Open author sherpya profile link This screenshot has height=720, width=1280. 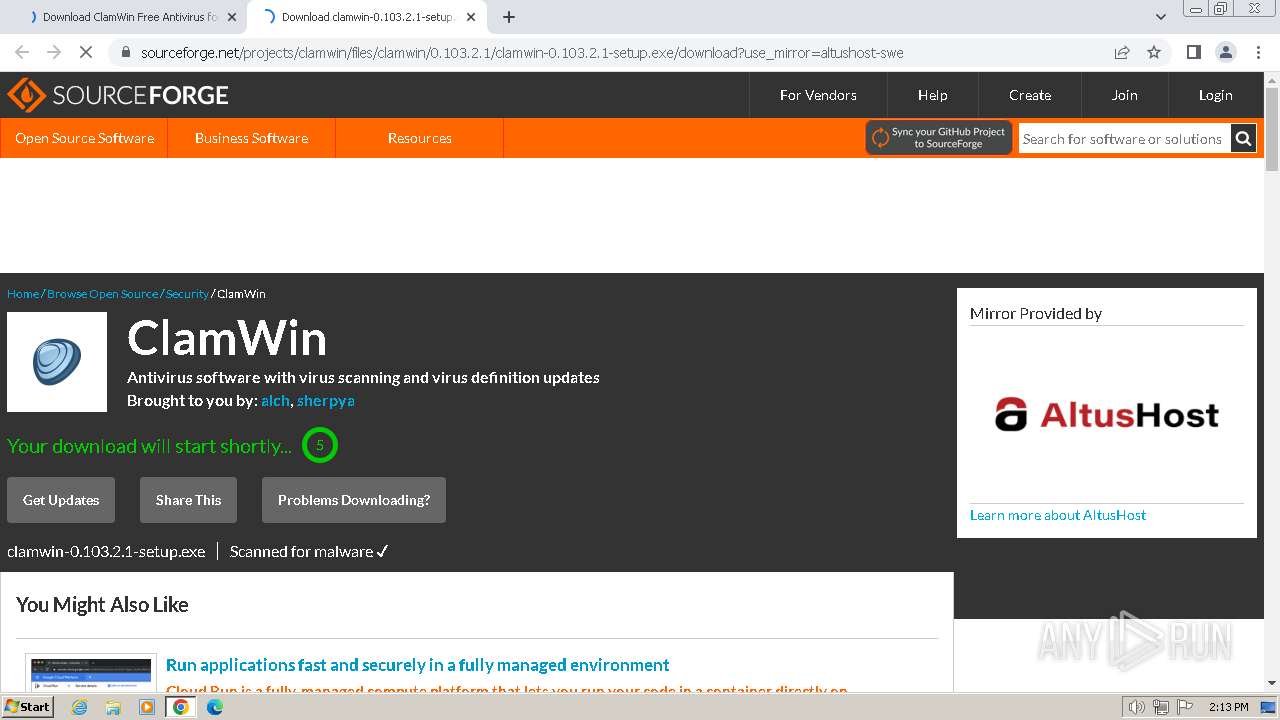click(x=325, y=400)
